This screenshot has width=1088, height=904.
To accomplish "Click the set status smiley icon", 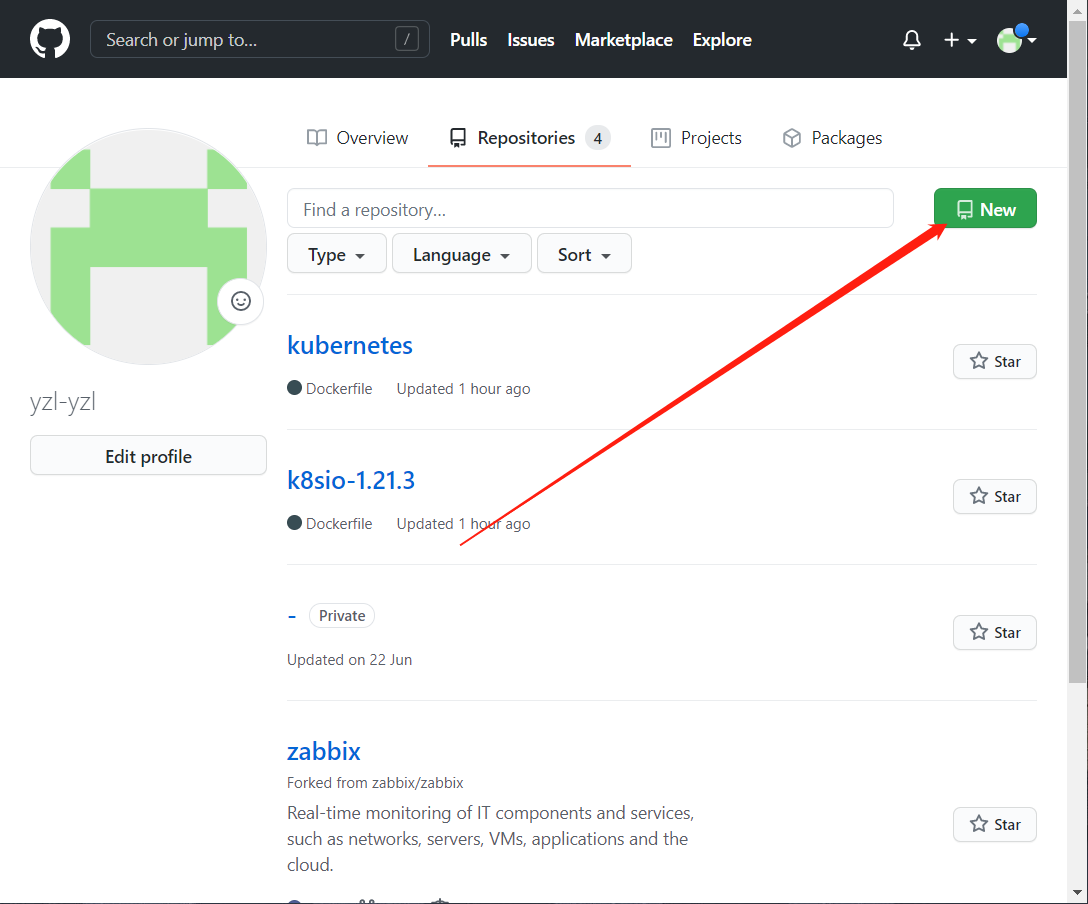I will coord(241,301).
